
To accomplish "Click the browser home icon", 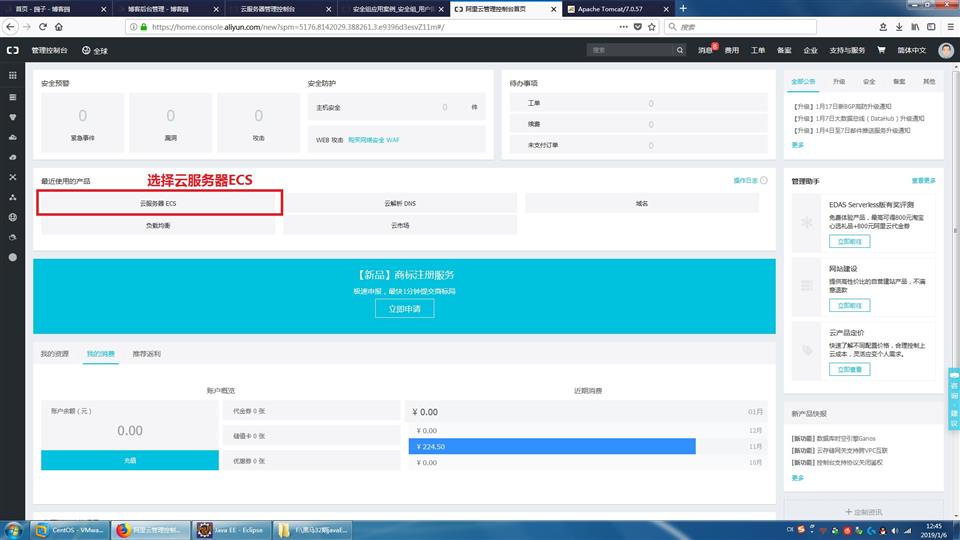I will (59, 27).
